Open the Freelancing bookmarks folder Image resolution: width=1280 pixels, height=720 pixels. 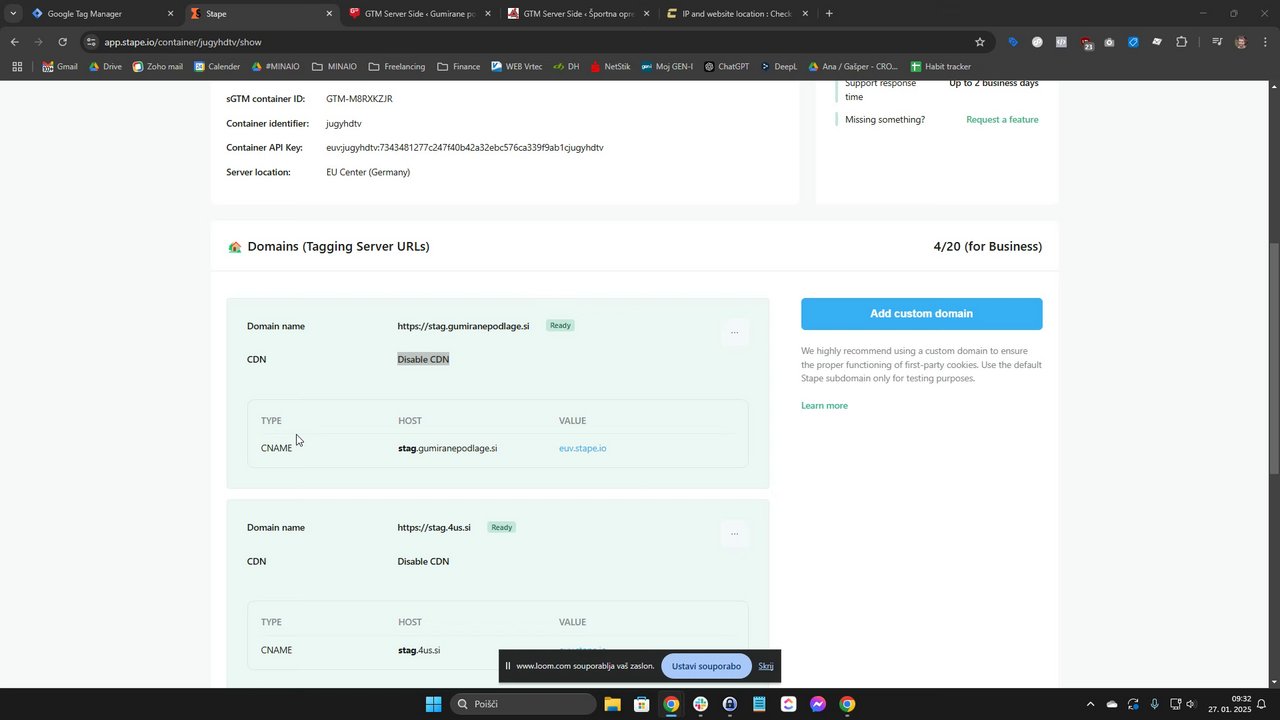coord(397,66)
